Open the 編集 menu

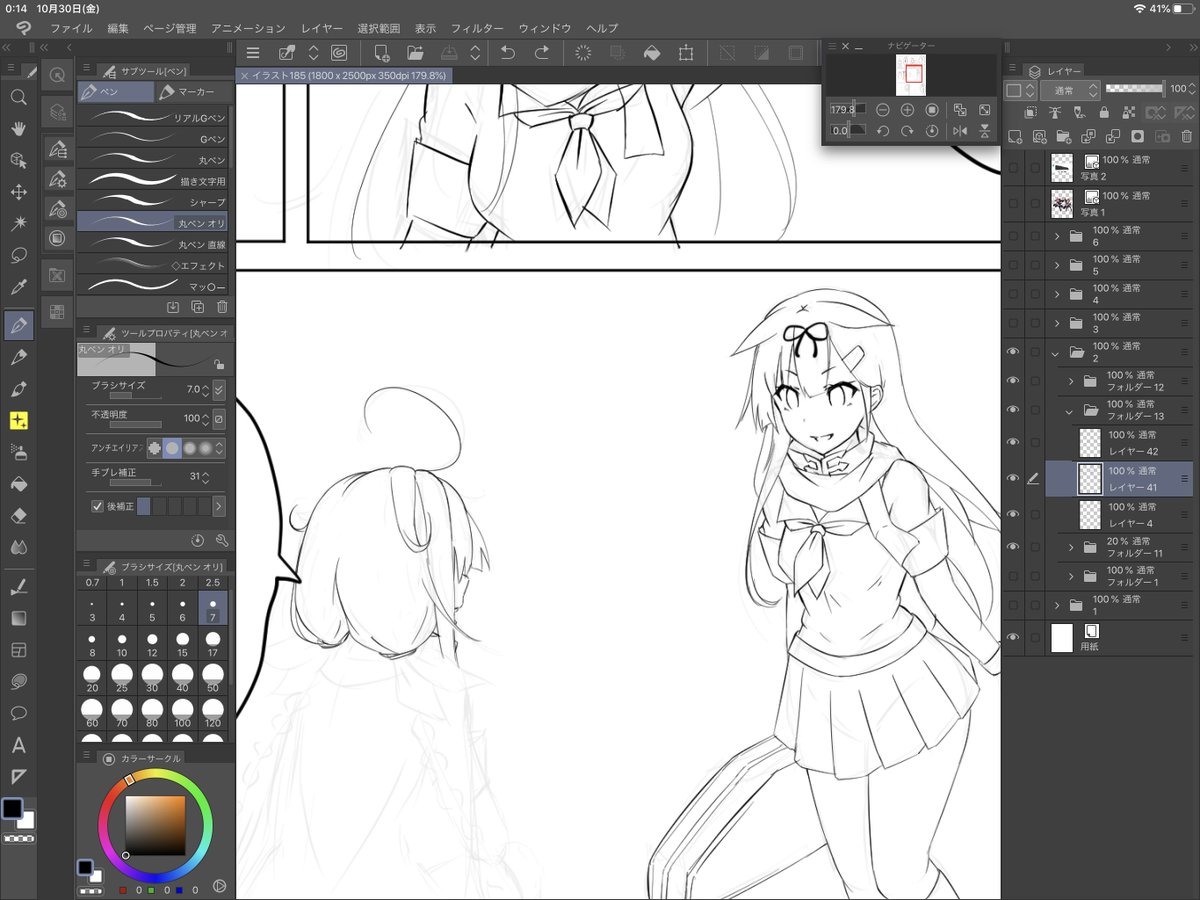118,28
